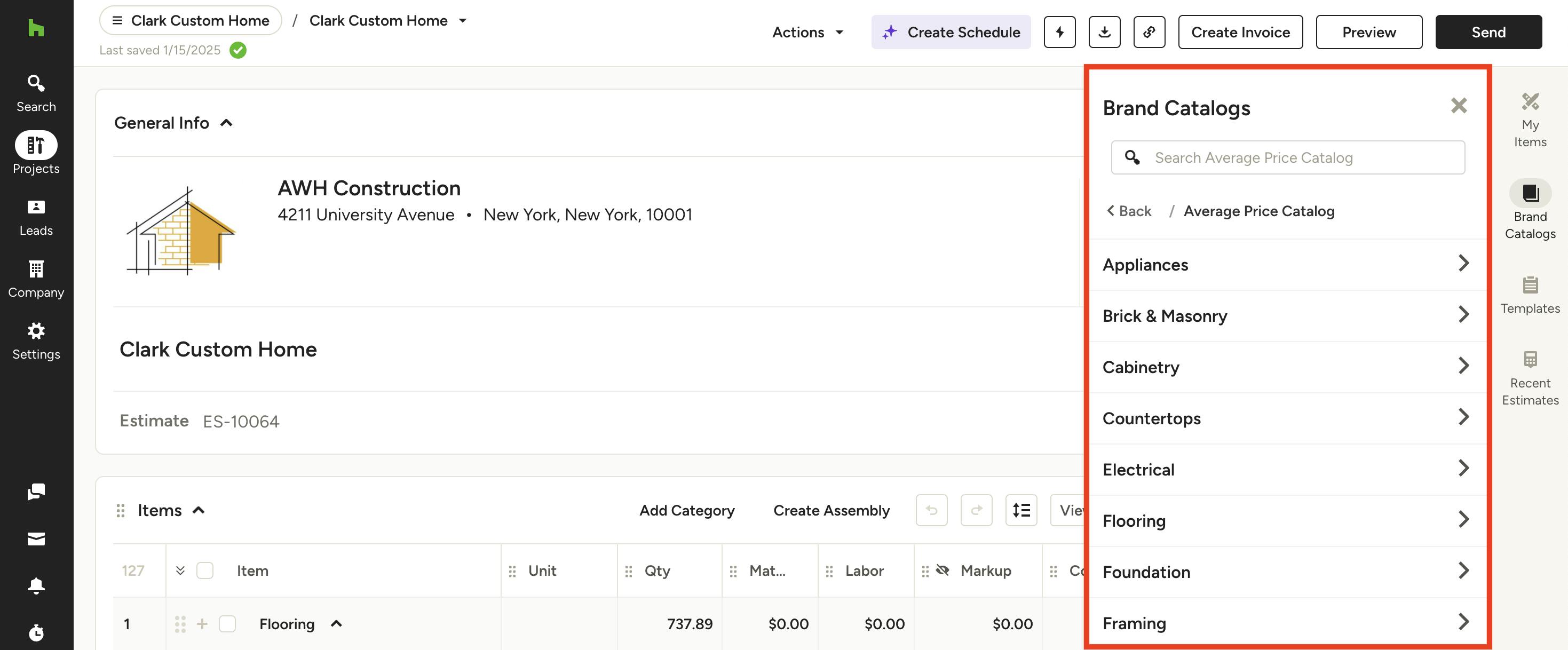The image size is (1568, 650).
Task: Collapse the Items section
Action: coord(199,510)
